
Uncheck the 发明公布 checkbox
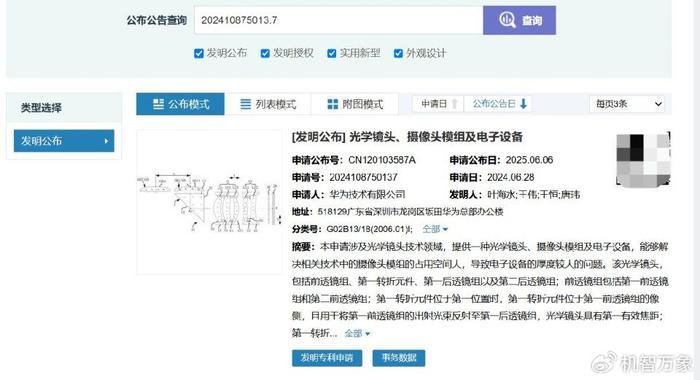[x=199, y=54]
